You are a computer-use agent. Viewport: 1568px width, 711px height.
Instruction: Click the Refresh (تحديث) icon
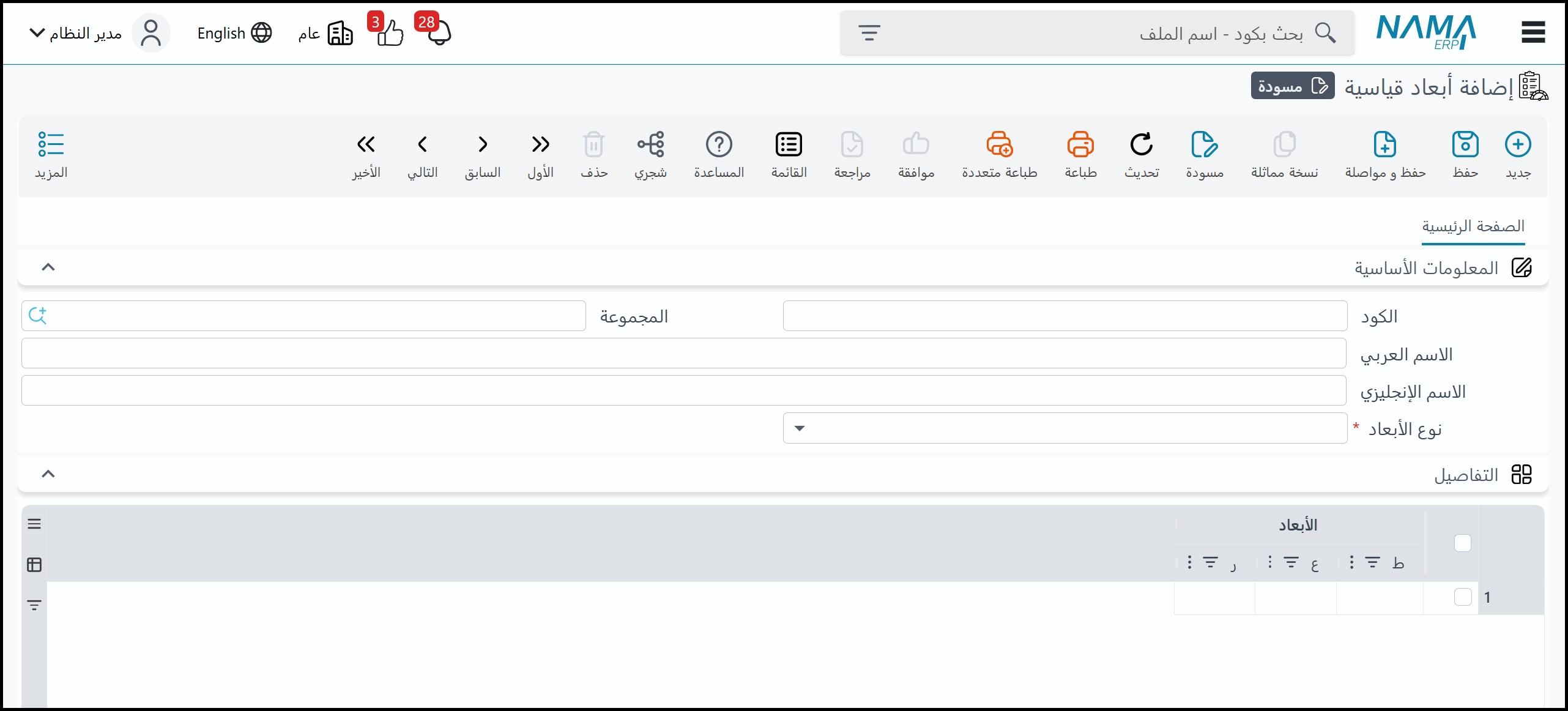click(1141, 145)
